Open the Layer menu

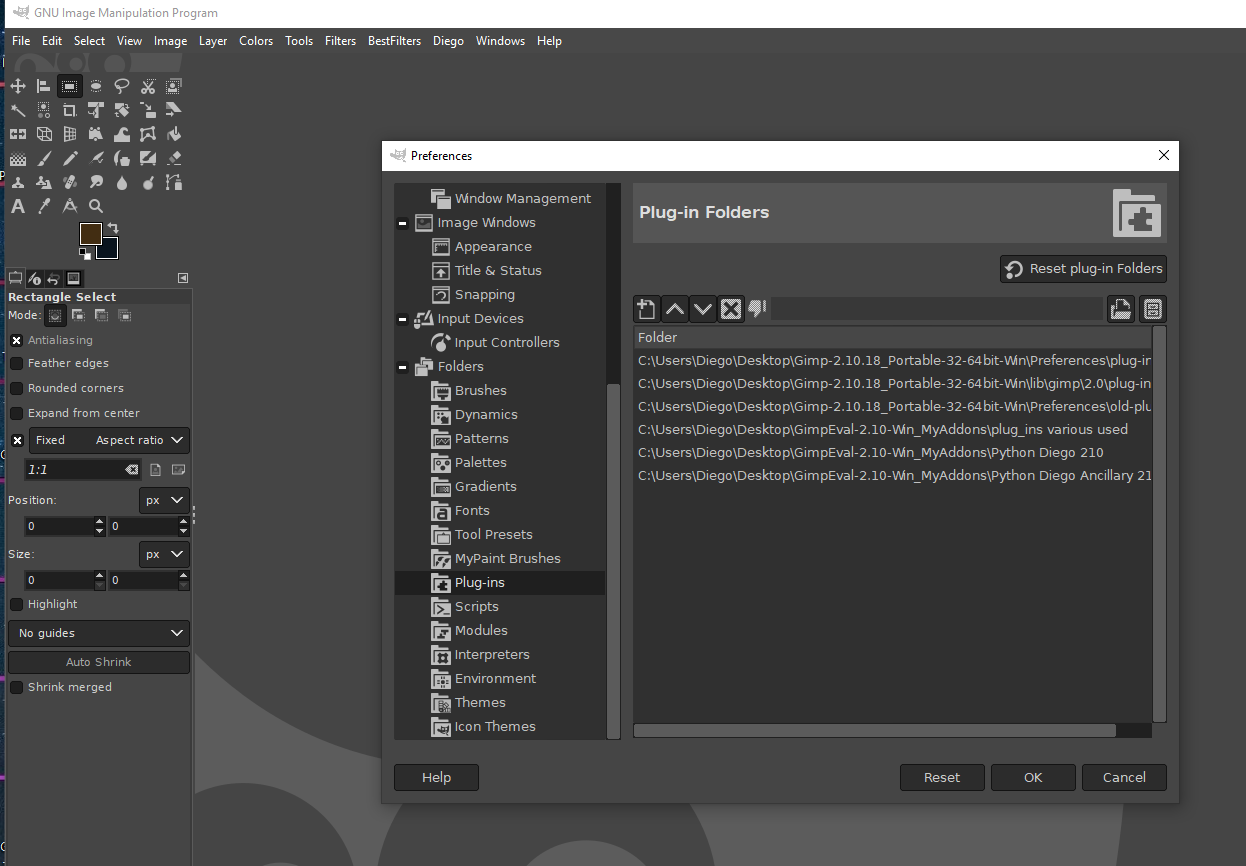tap(213, 41)
